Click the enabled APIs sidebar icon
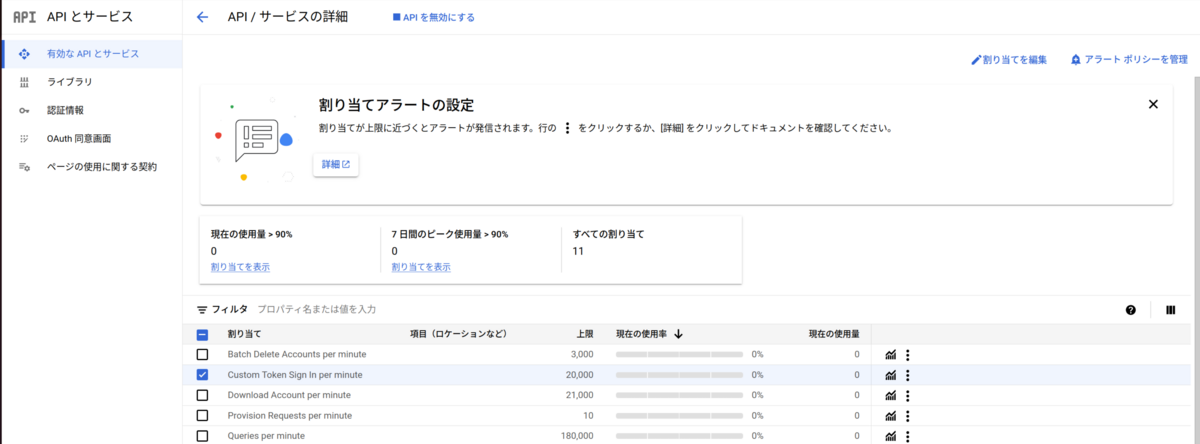Image resolution: width=1200 pixels, height=444 pixels. (24, 53)
